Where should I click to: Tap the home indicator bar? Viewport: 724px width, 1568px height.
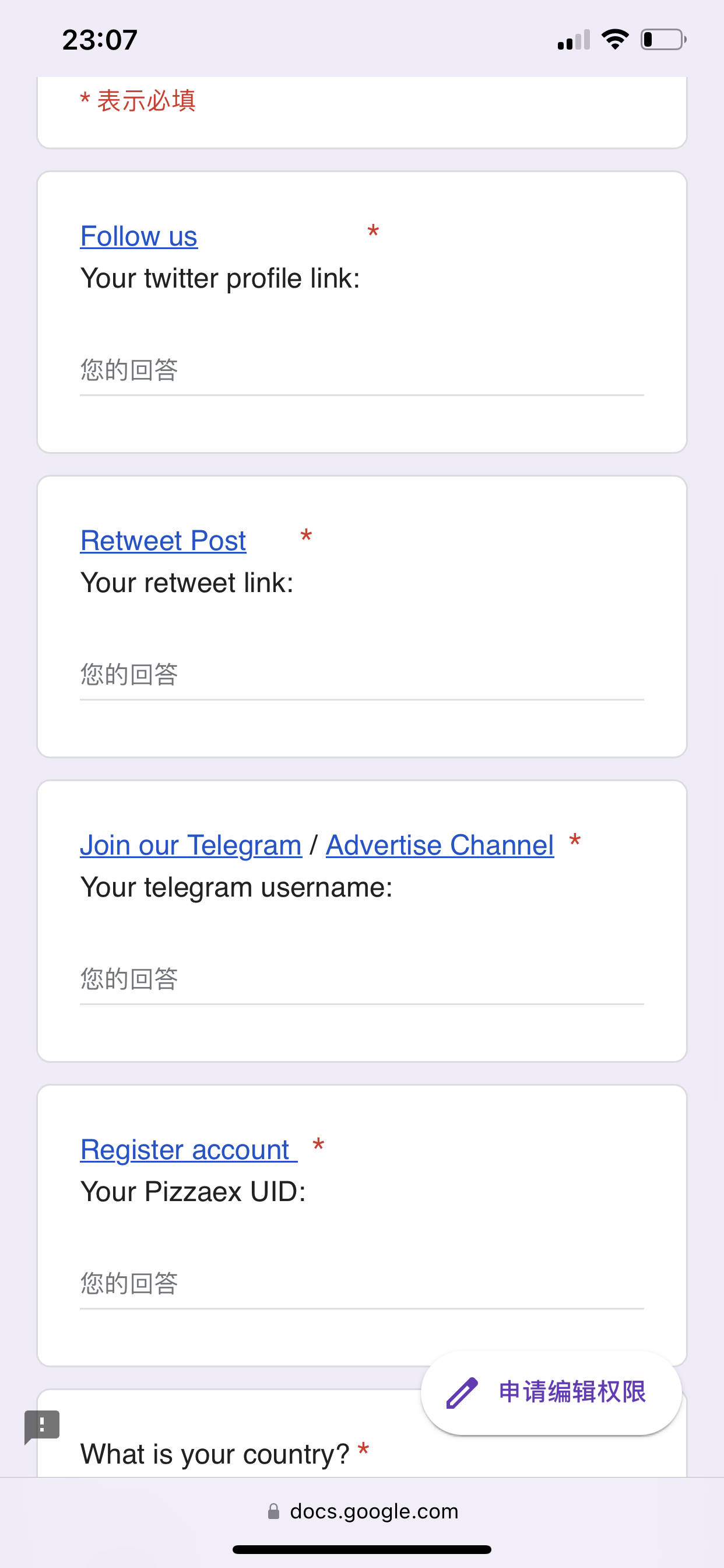[x=361, y=1549]
